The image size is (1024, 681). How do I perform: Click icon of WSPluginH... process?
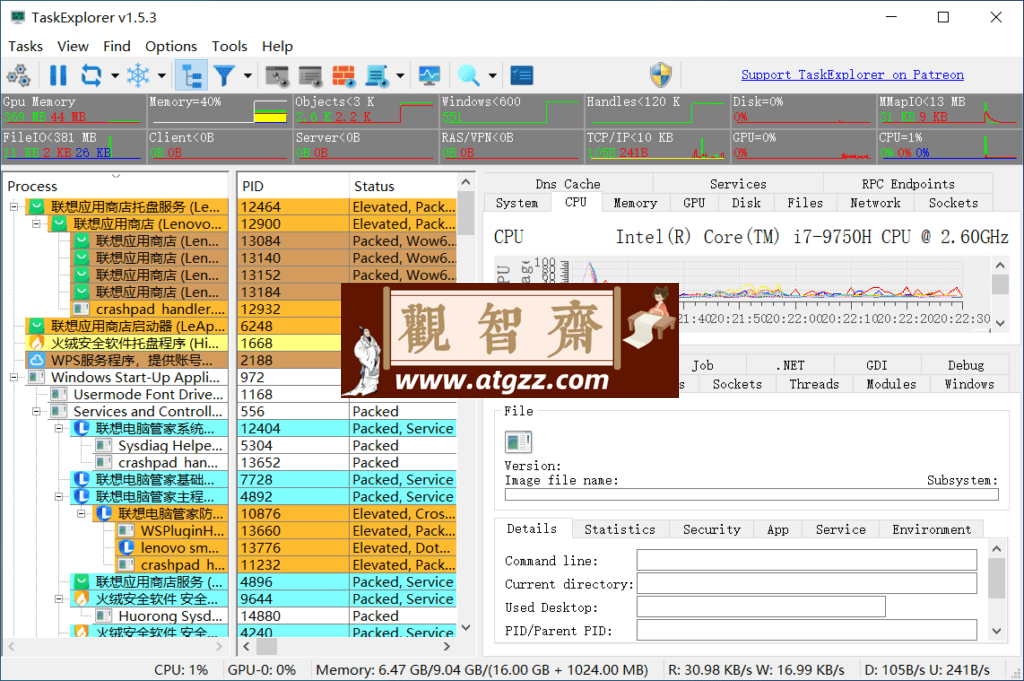tap(126, 531)
